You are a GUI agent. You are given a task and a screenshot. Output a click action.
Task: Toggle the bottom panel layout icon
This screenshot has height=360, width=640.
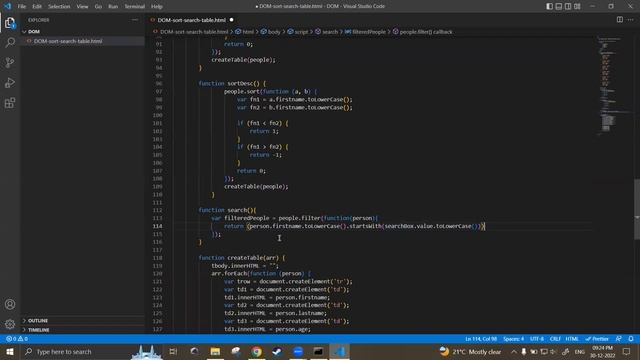559,6
